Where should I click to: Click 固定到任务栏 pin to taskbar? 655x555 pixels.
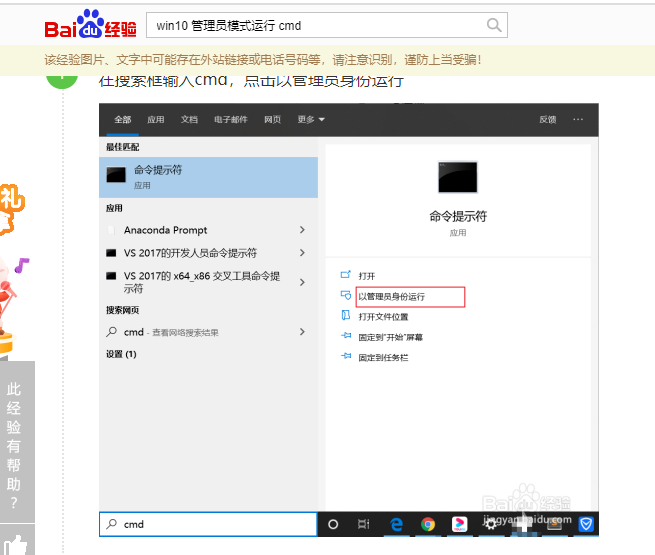point(383,358)
